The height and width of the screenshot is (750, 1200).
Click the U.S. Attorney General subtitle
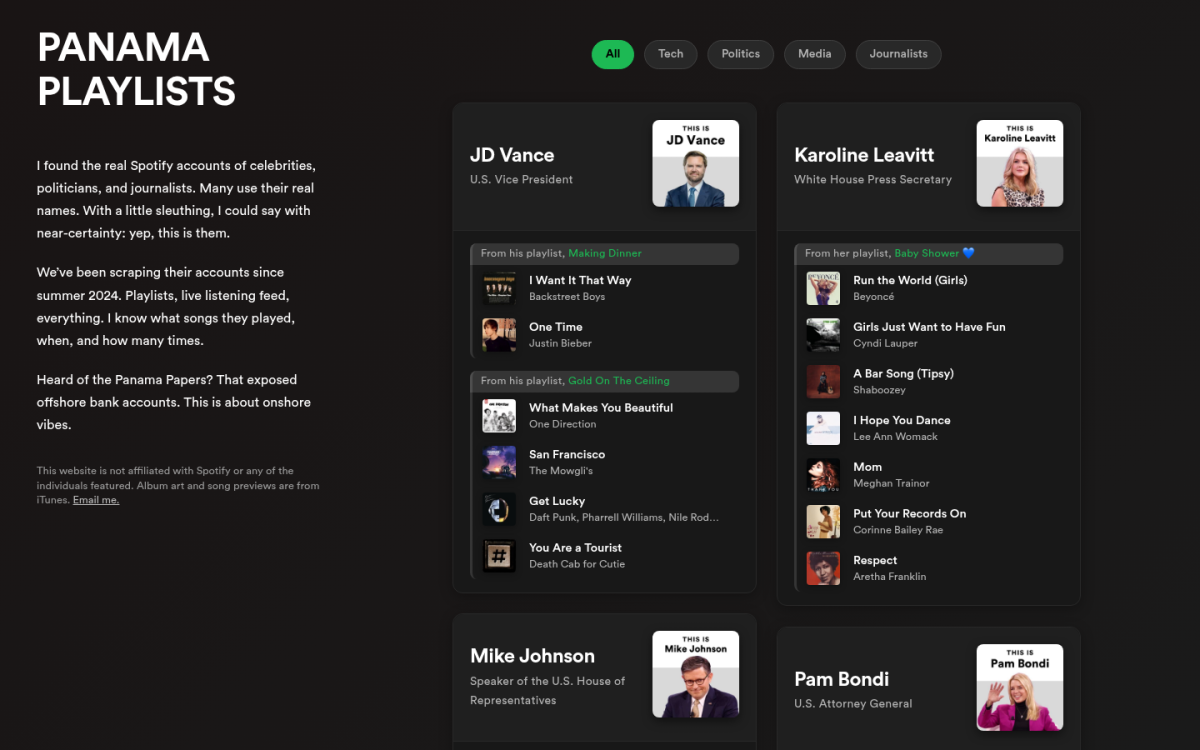[853, 704]
